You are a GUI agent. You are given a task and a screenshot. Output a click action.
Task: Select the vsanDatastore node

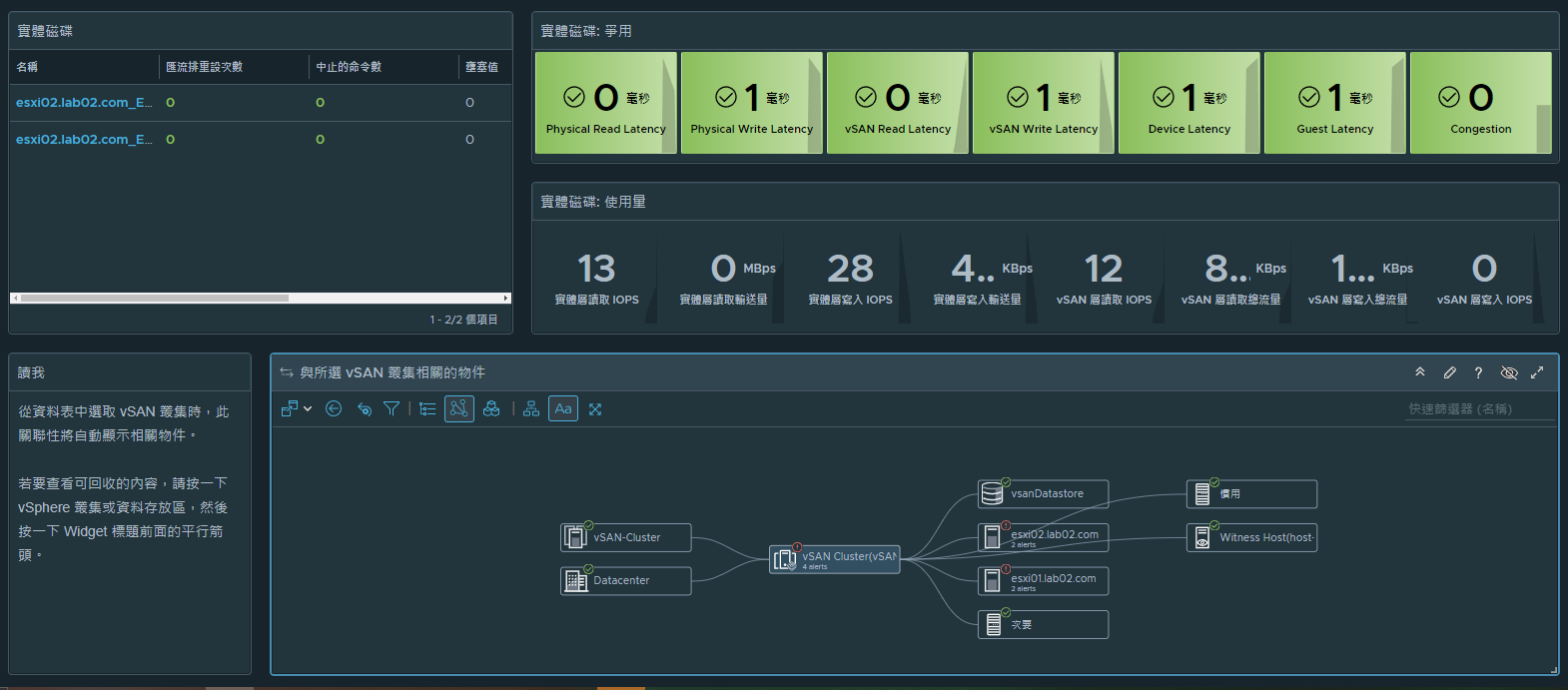[x=1043, y=493]
